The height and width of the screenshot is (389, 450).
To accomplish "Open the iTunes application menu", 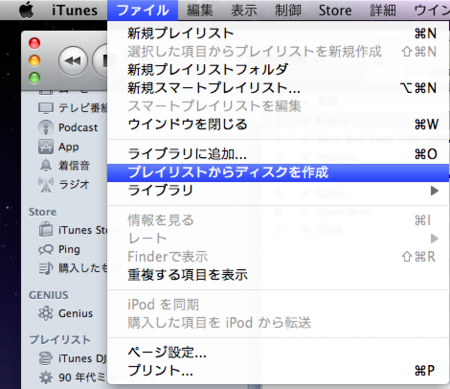I will point(75,10).
